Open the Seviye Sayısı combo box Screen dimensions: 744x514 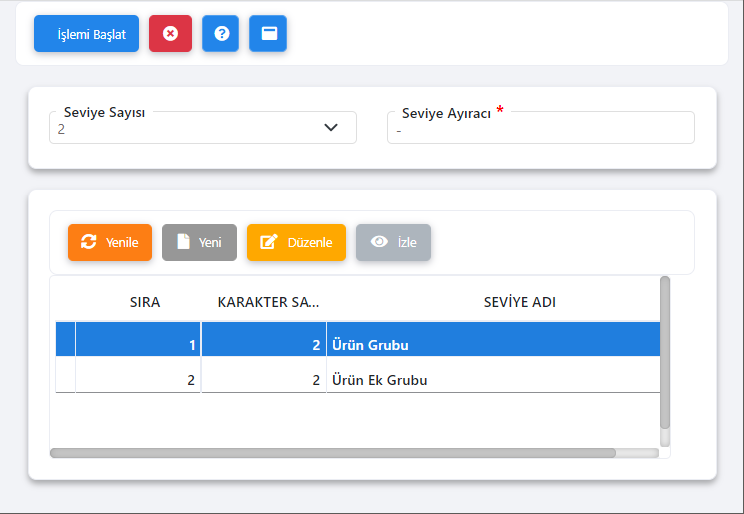coord(203,128)
